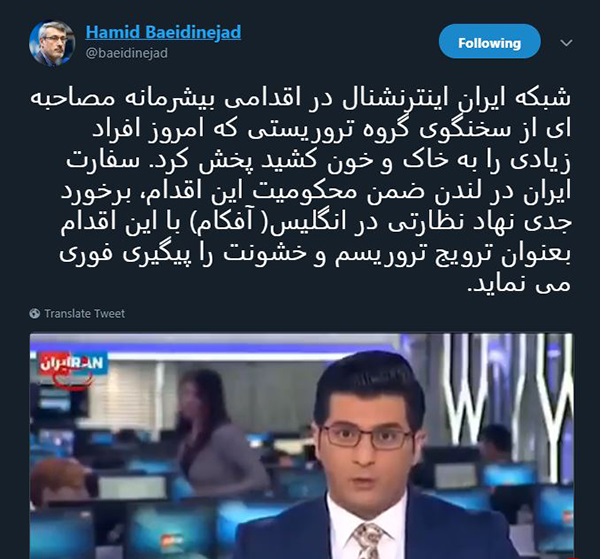Click the tweet line starting ایران در لندن
Viewport: 601px width, 559px height.
pos(316,191)
